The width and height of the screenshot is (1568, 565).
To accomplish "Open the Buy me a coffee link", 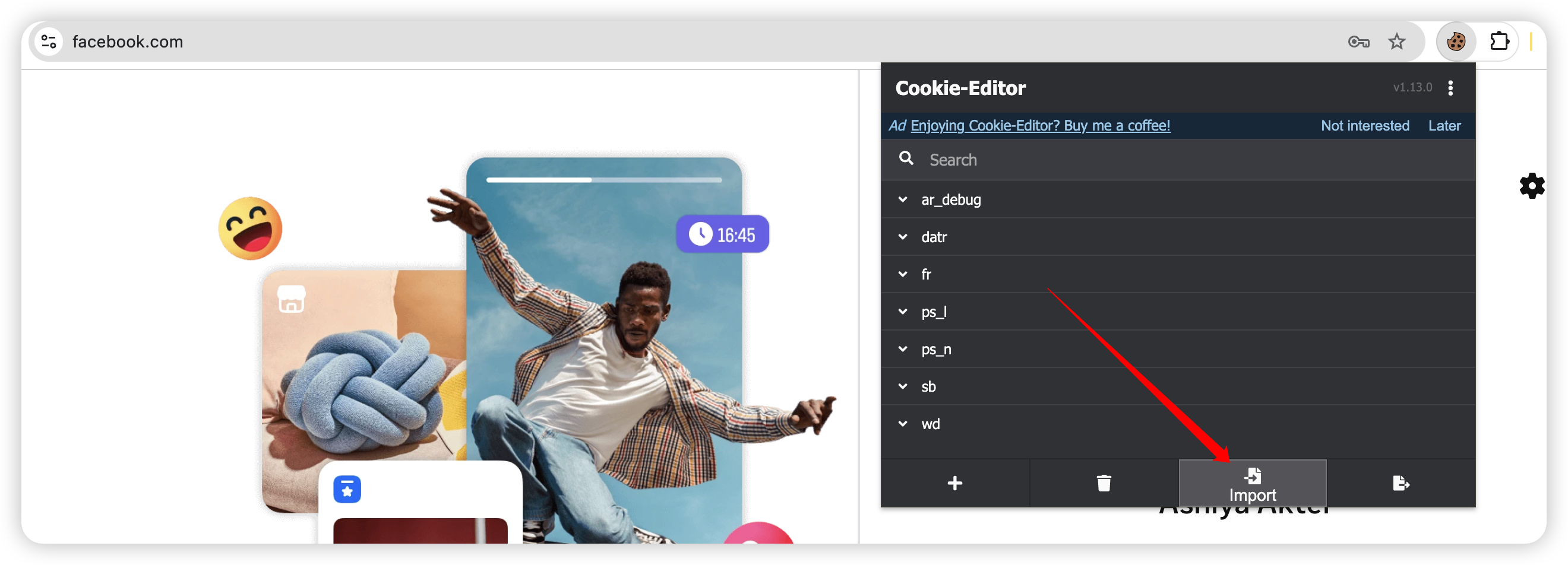I will point(1040,125).
